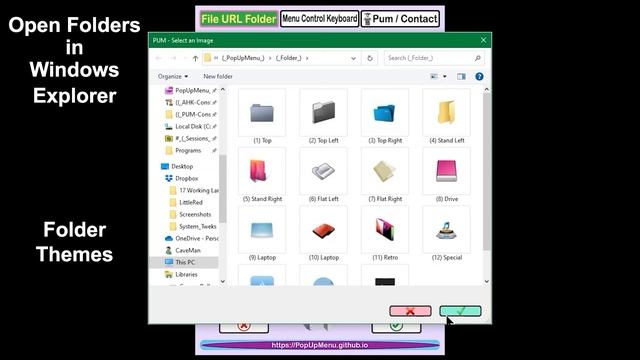Choose the (6) Flat Left folder icon
Screen dimensions: 640x360
[323, 171]
